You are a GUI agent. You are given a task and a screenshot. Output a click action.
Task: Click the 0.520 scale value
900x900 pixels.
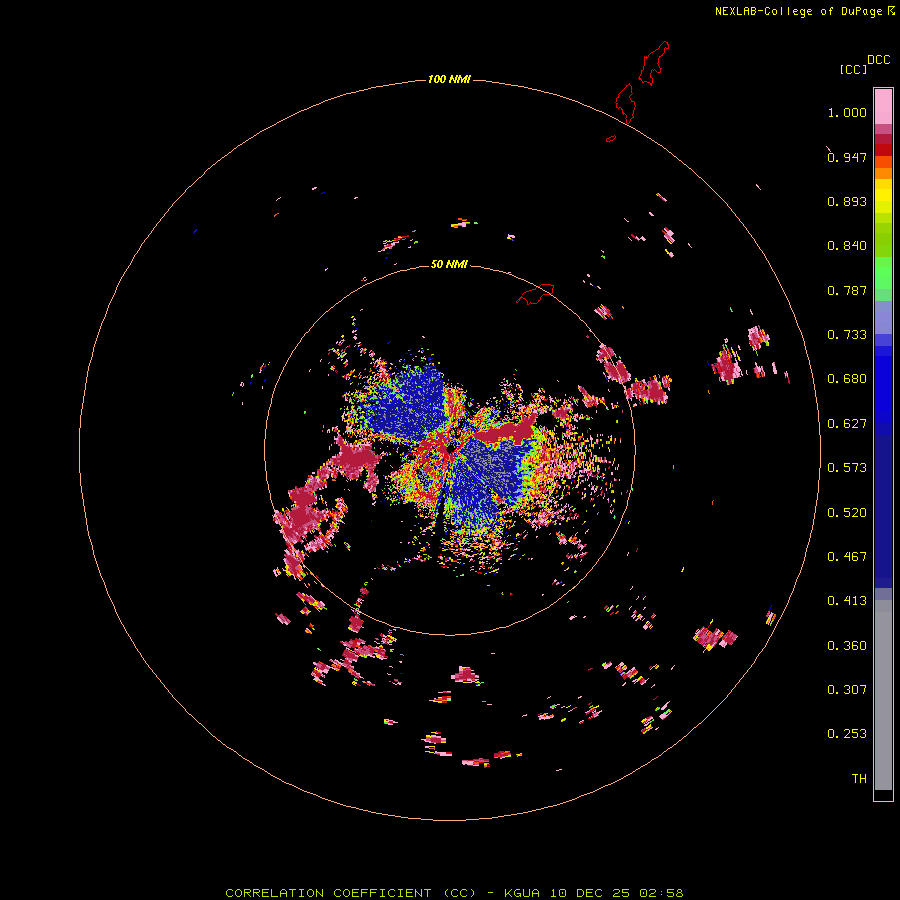click(847, 513)
